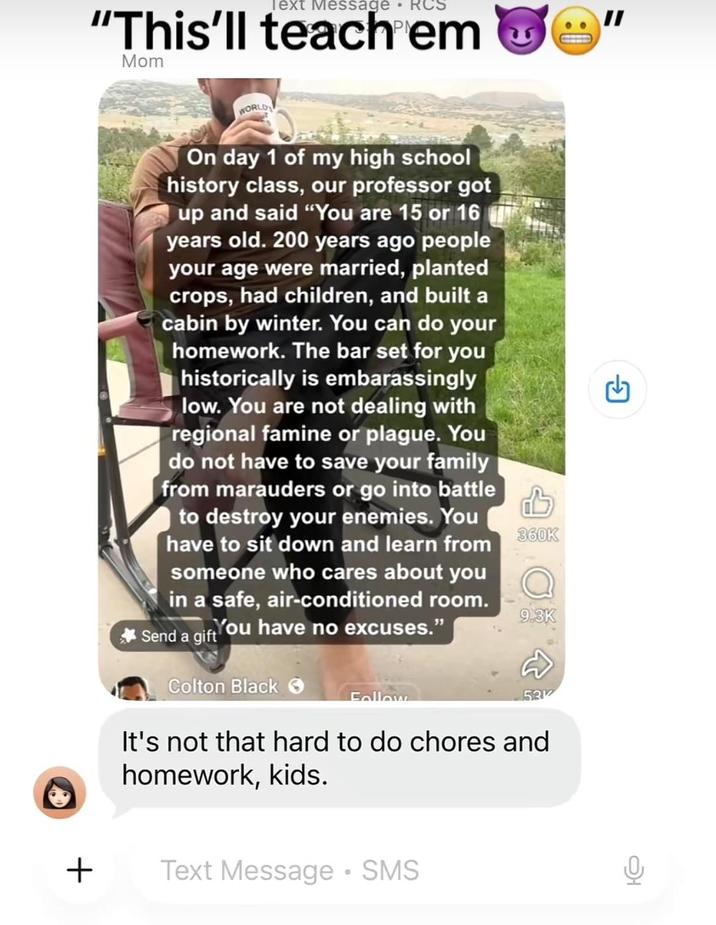Viewport: 716px width, 925px height.
Task: Open Mom's contact avatar
Action: (60, 792)
